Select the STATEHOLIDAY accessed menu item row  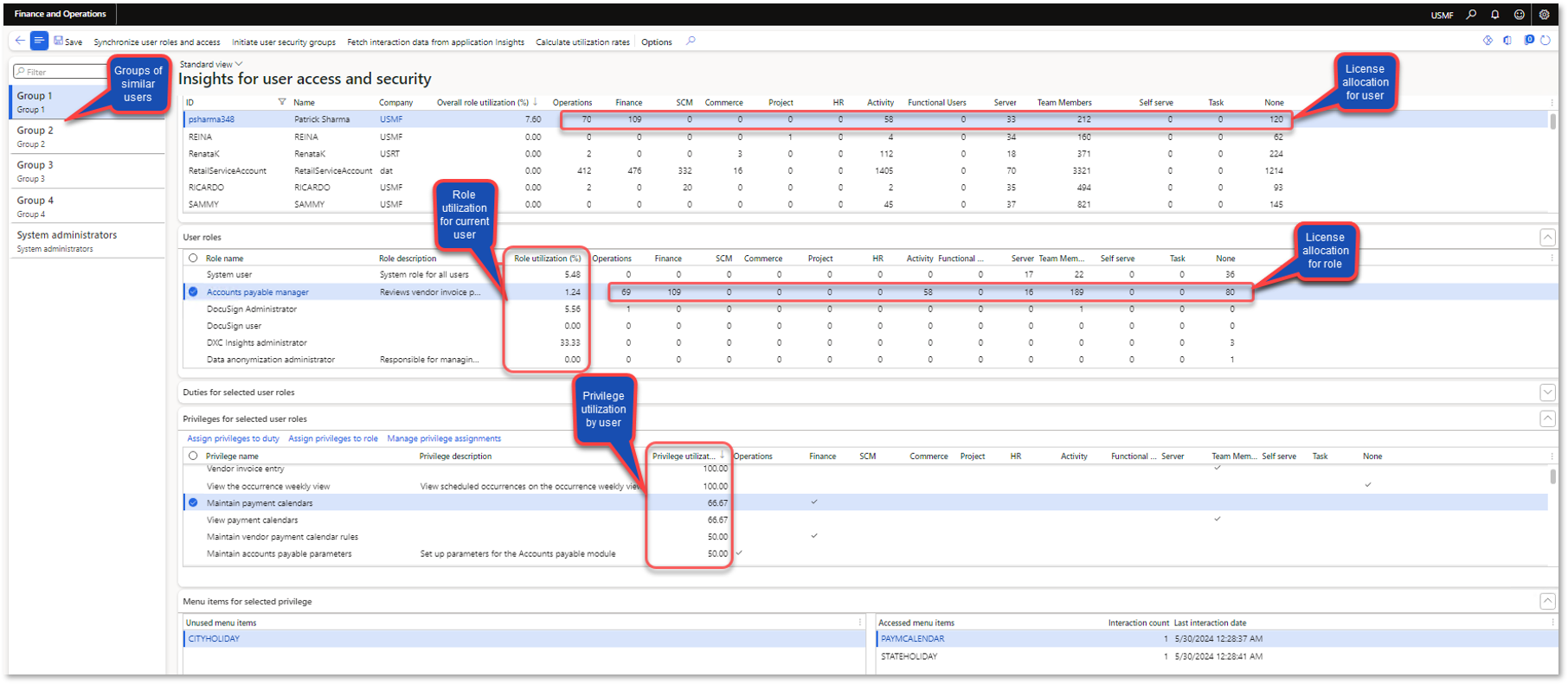coord(1216,656)
